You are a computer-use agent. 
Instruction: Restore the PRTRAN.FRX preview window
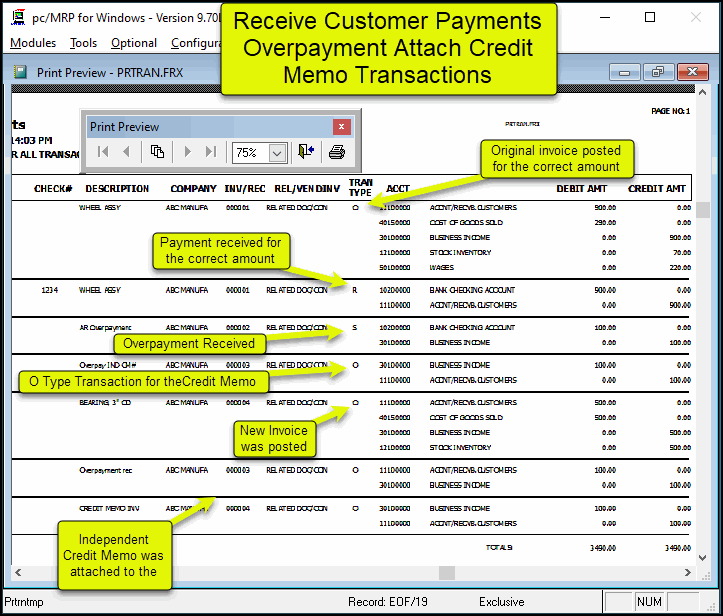click(657, 72)
